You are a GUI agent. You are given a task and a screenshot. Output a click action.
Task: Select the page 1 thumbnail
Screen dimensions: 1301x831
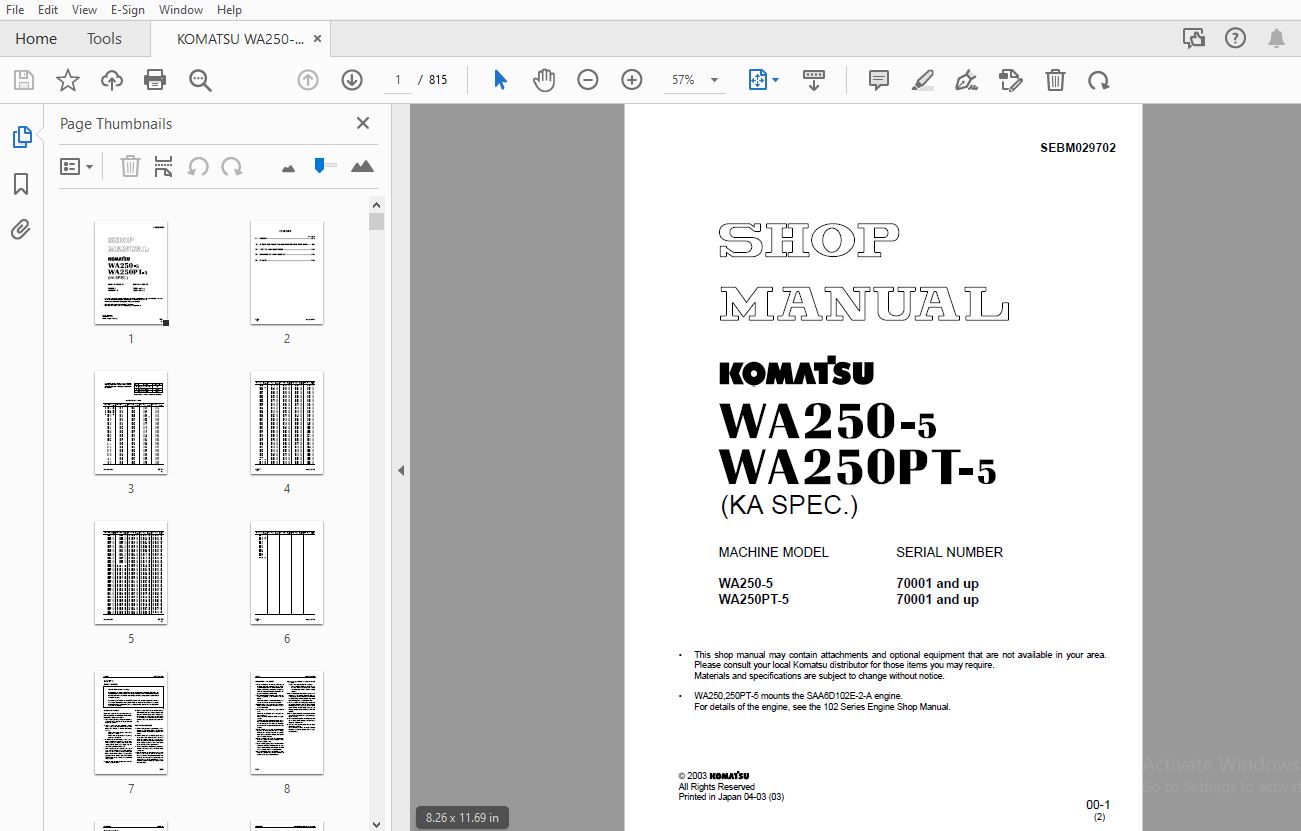point(131,273)
